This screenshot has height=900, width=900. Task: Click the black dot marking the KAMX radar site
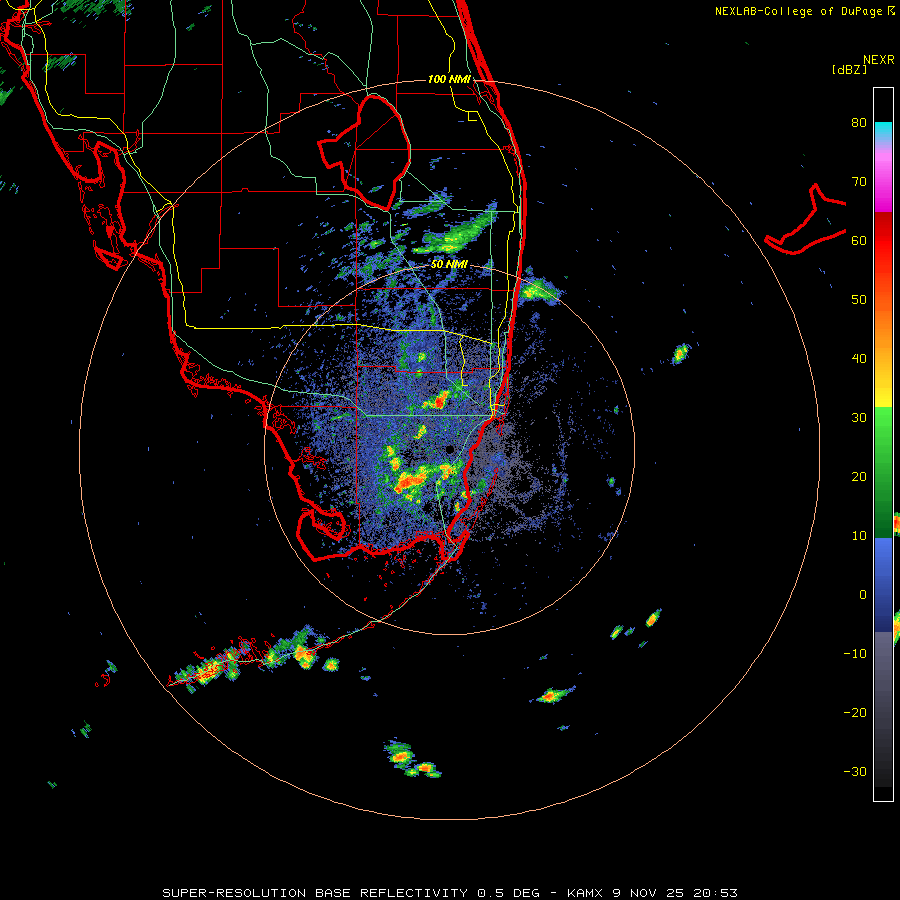click(x=450, y=449)
